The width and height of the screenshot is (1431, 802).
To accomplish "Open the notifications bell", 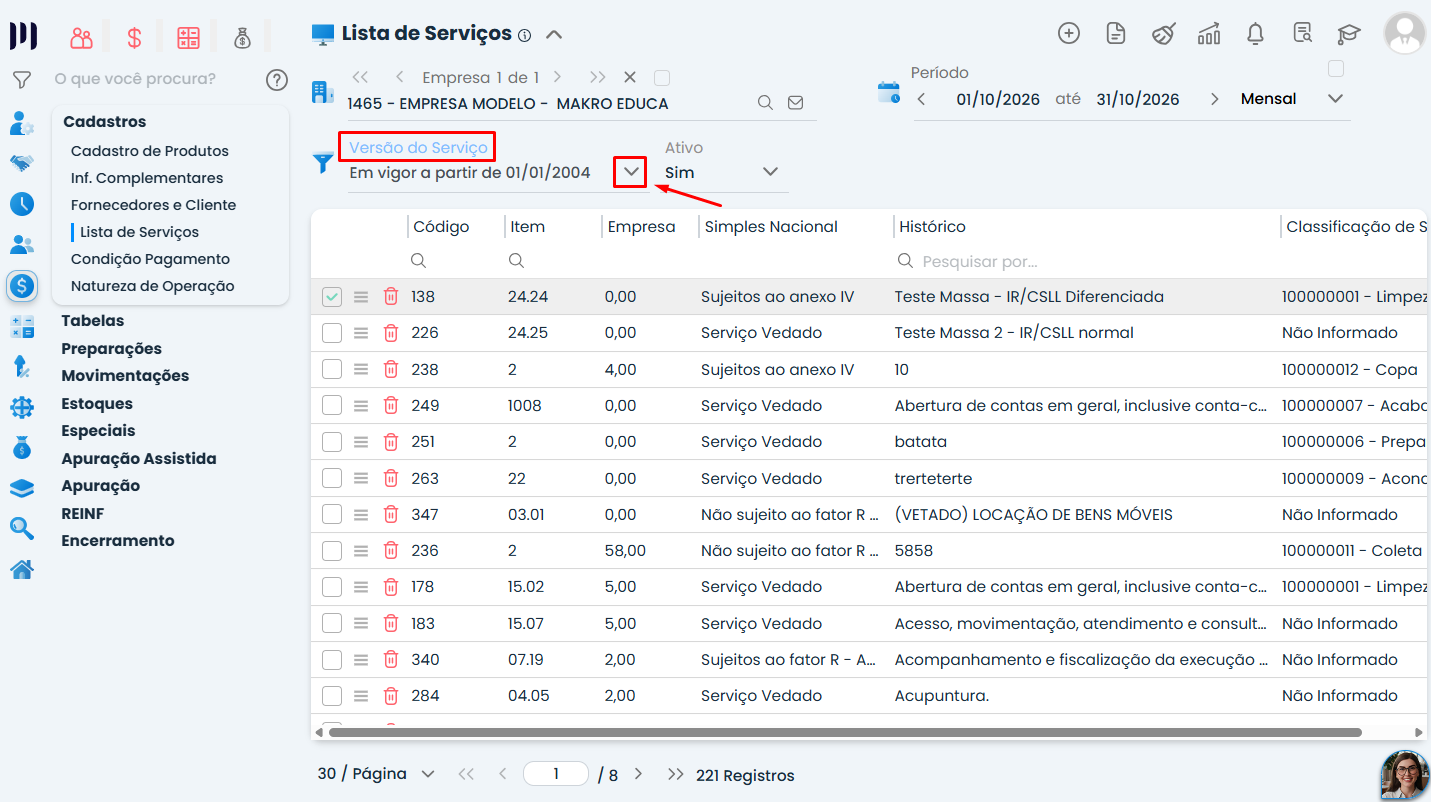I will [1256, 33].
